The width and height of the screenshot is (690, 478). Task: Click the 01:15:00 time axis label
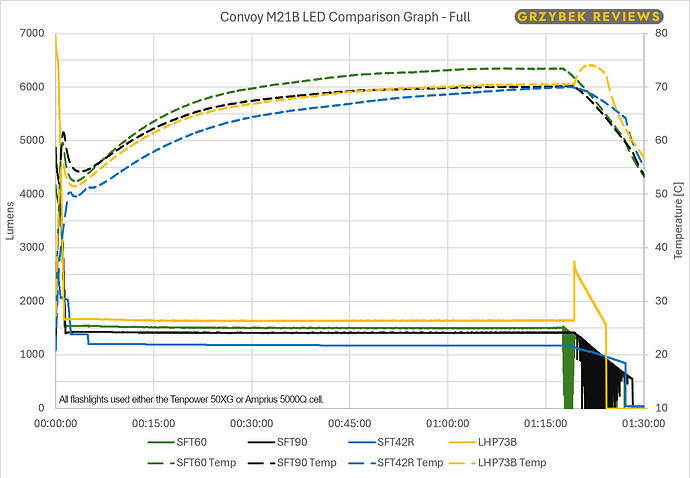pos(546,423)
